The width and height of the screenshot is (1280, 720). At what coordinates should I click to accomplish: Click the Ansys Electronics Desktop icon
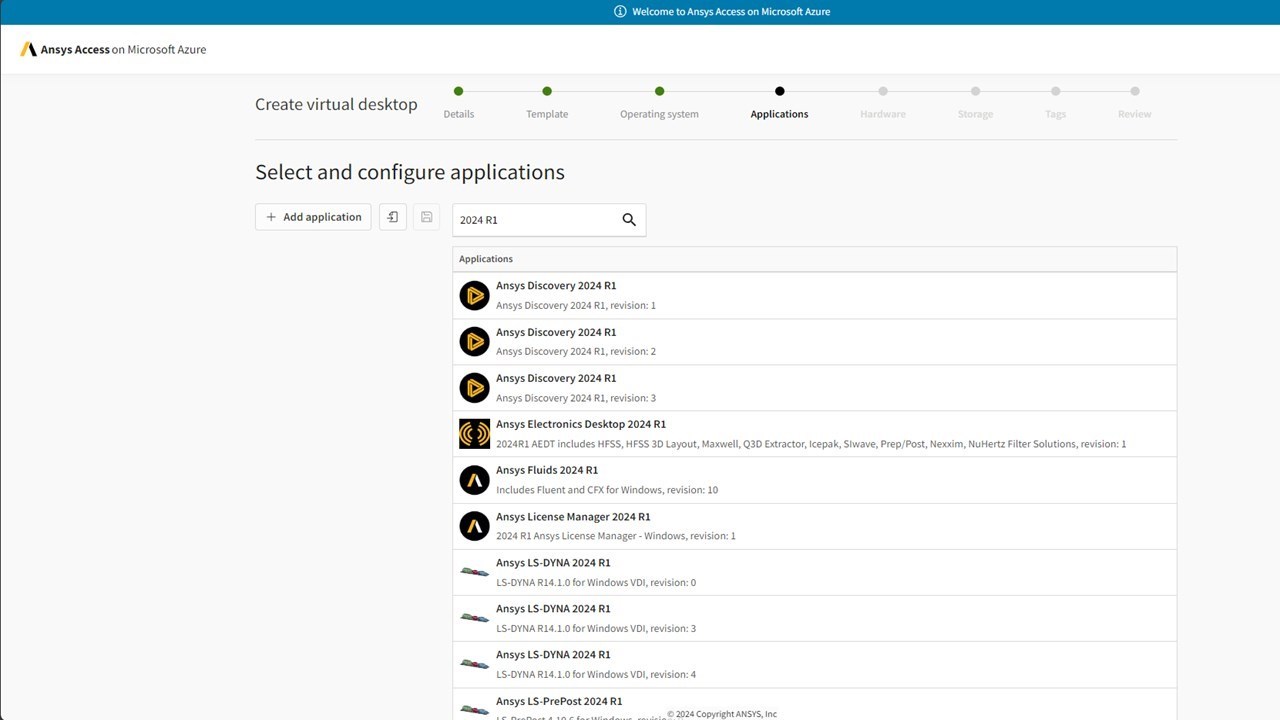tap(474, 433)
